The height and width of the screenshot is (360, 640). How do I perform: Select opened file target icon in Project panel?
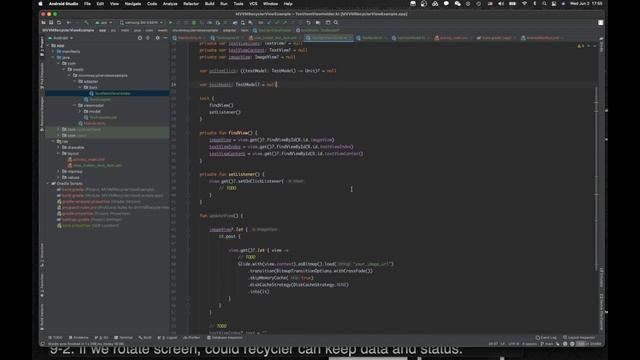tap(140, 38)
